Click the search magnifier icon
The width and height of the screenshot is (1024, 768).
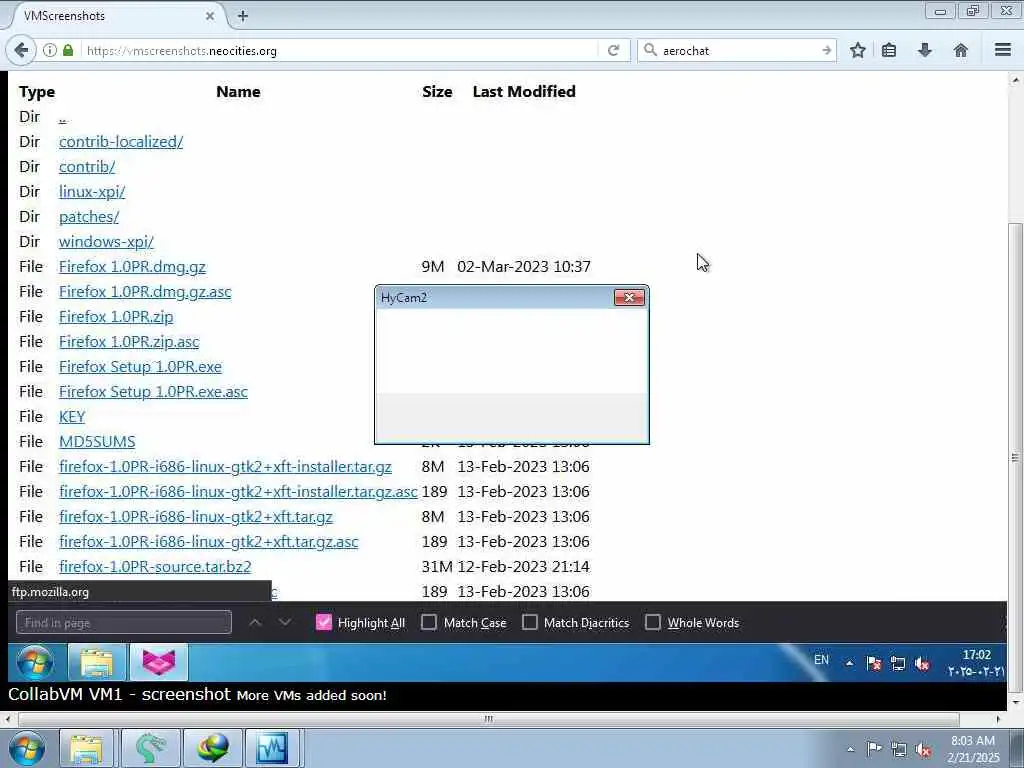650,50
